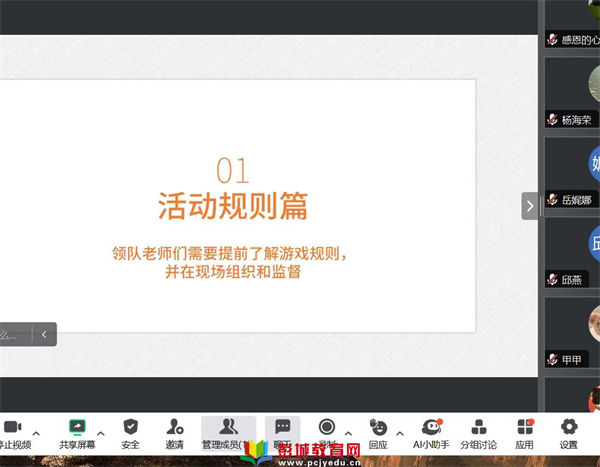
Task: Click muted mic icon for 感恩的心
Action: (552, 39)
